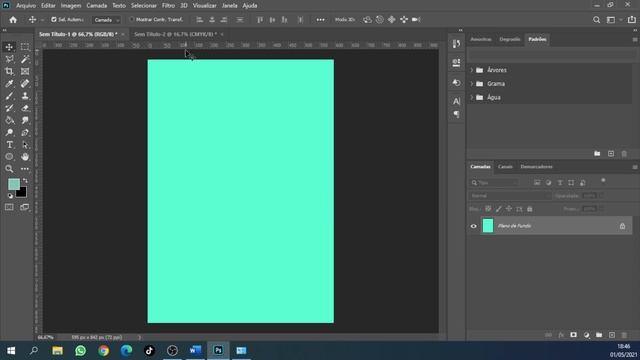Open the Filtro menu
This screenshot has height=360, width=640.
168,6
